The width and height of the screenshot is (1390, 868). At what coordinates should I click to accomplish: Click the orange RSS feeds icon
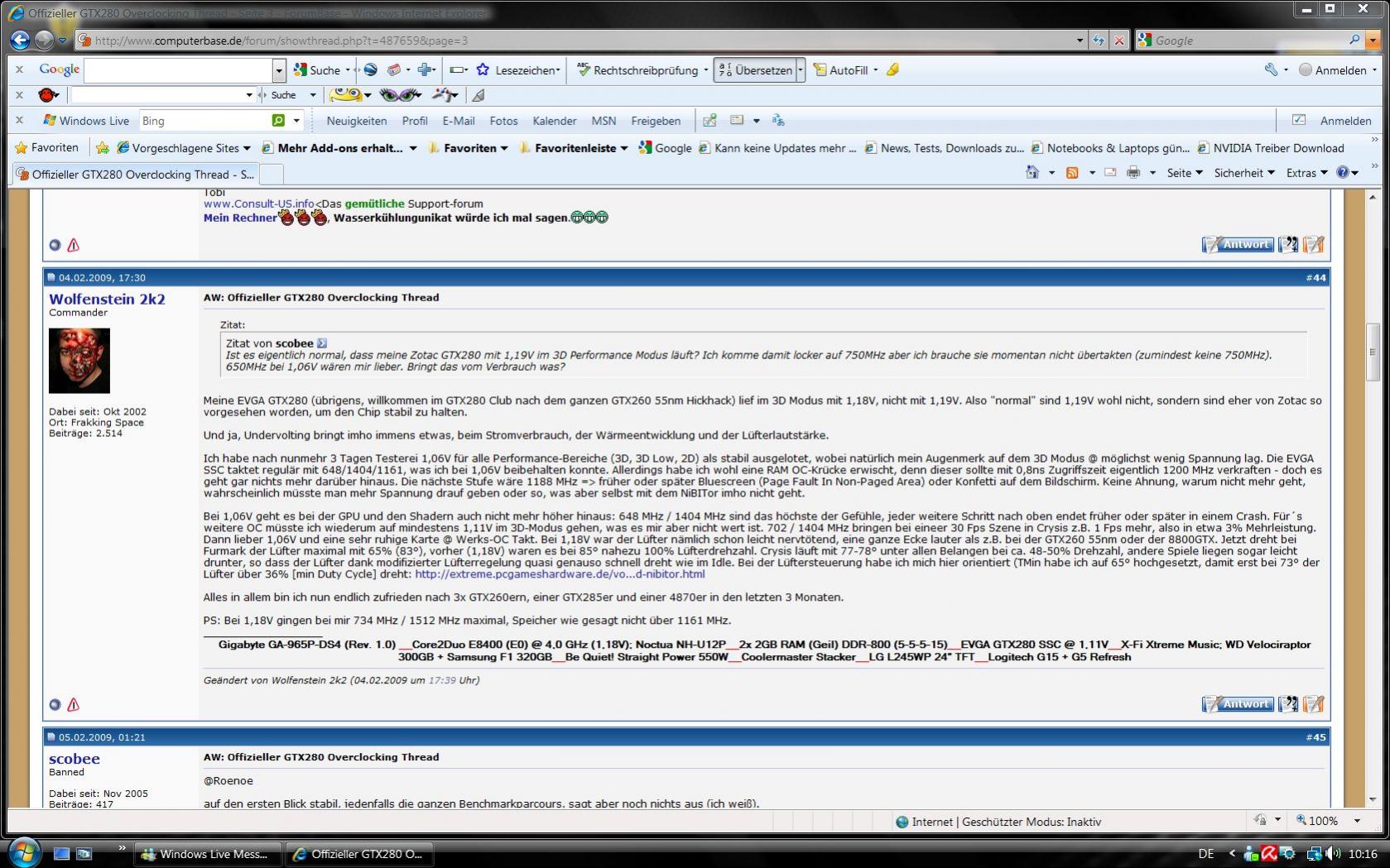click(1072, 173)
